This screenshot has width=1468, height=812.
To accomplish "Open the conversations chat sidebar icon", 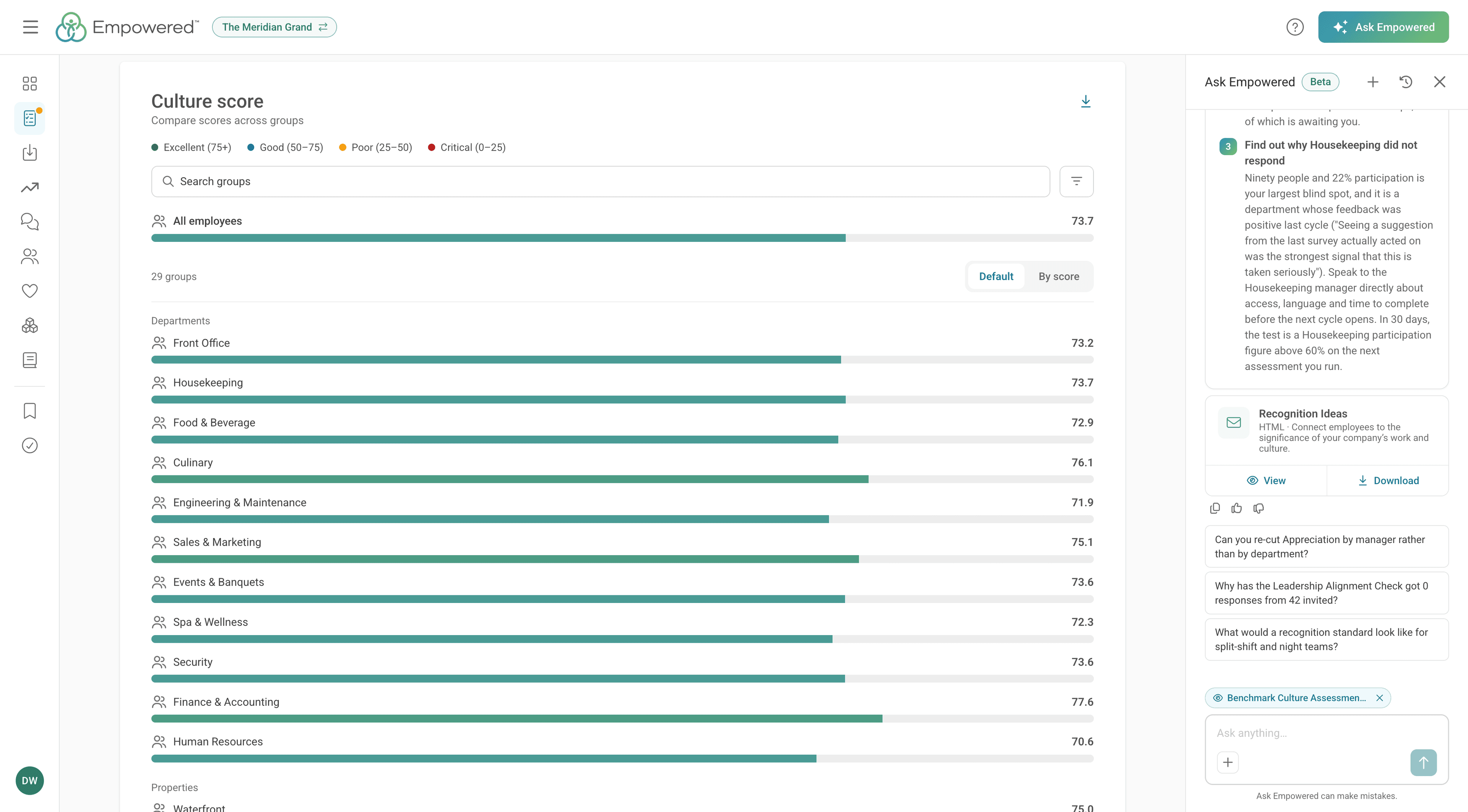I will [x=30, y=222].
